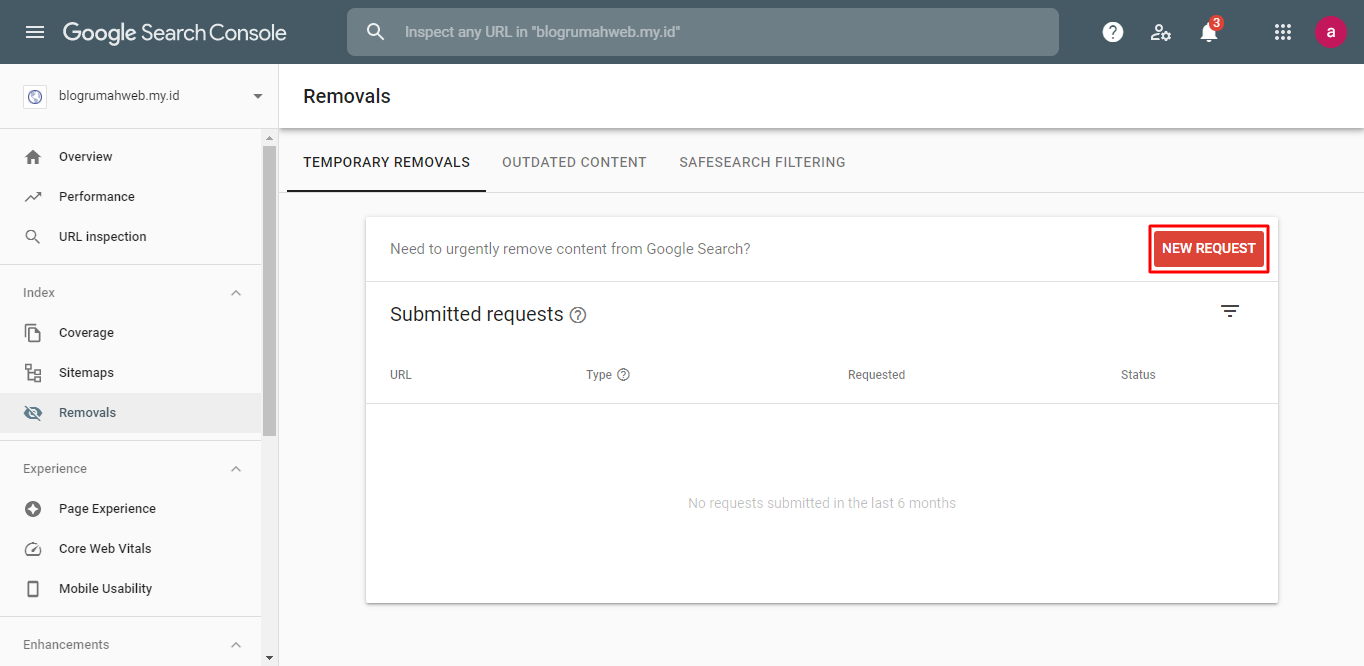Open the hamburger main menu
1364x666 pixels.
[35, 32]
